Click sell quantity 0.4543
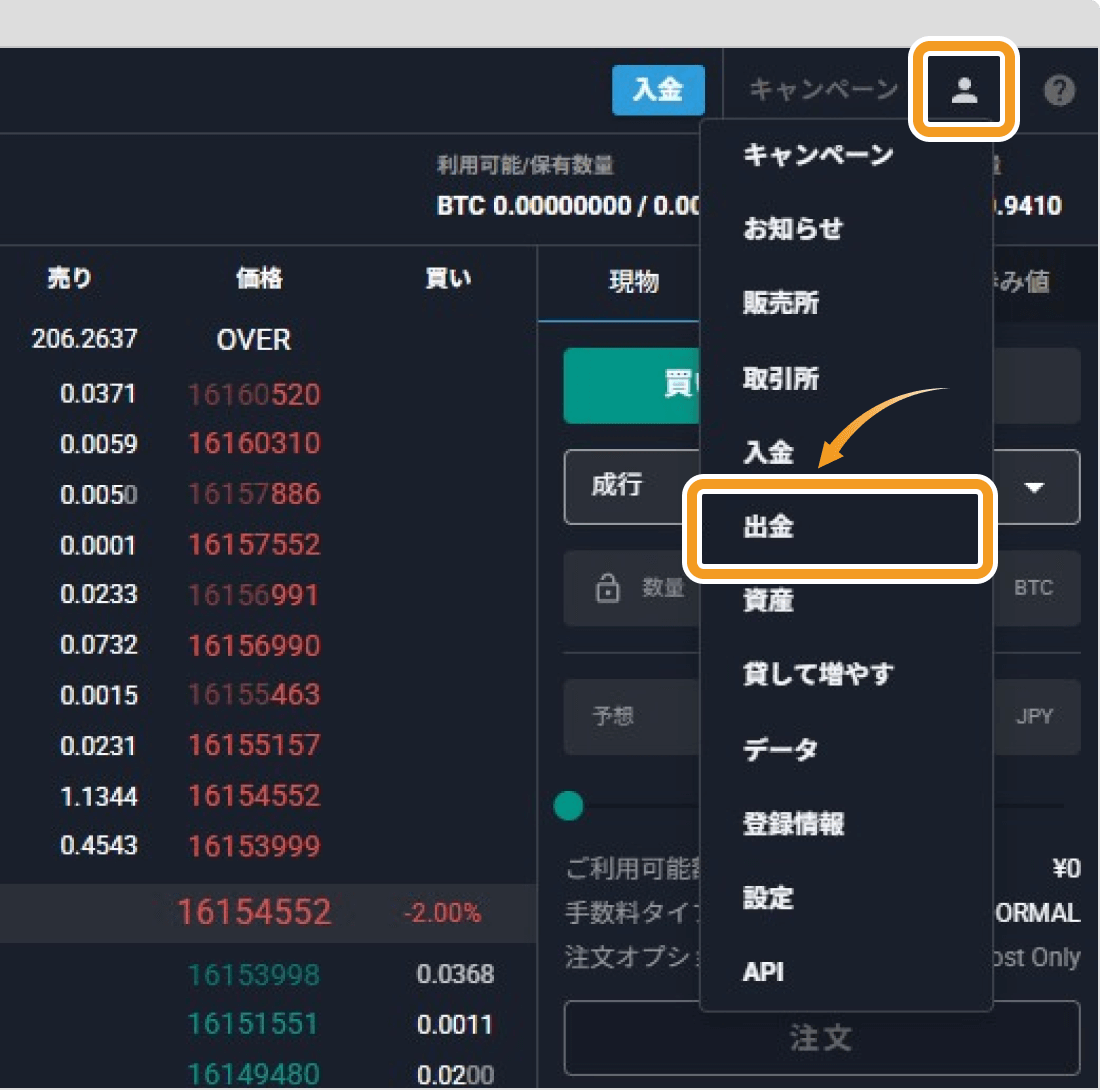The width and height of the screenshot is (1100, 1090). [x=99, y=846]
